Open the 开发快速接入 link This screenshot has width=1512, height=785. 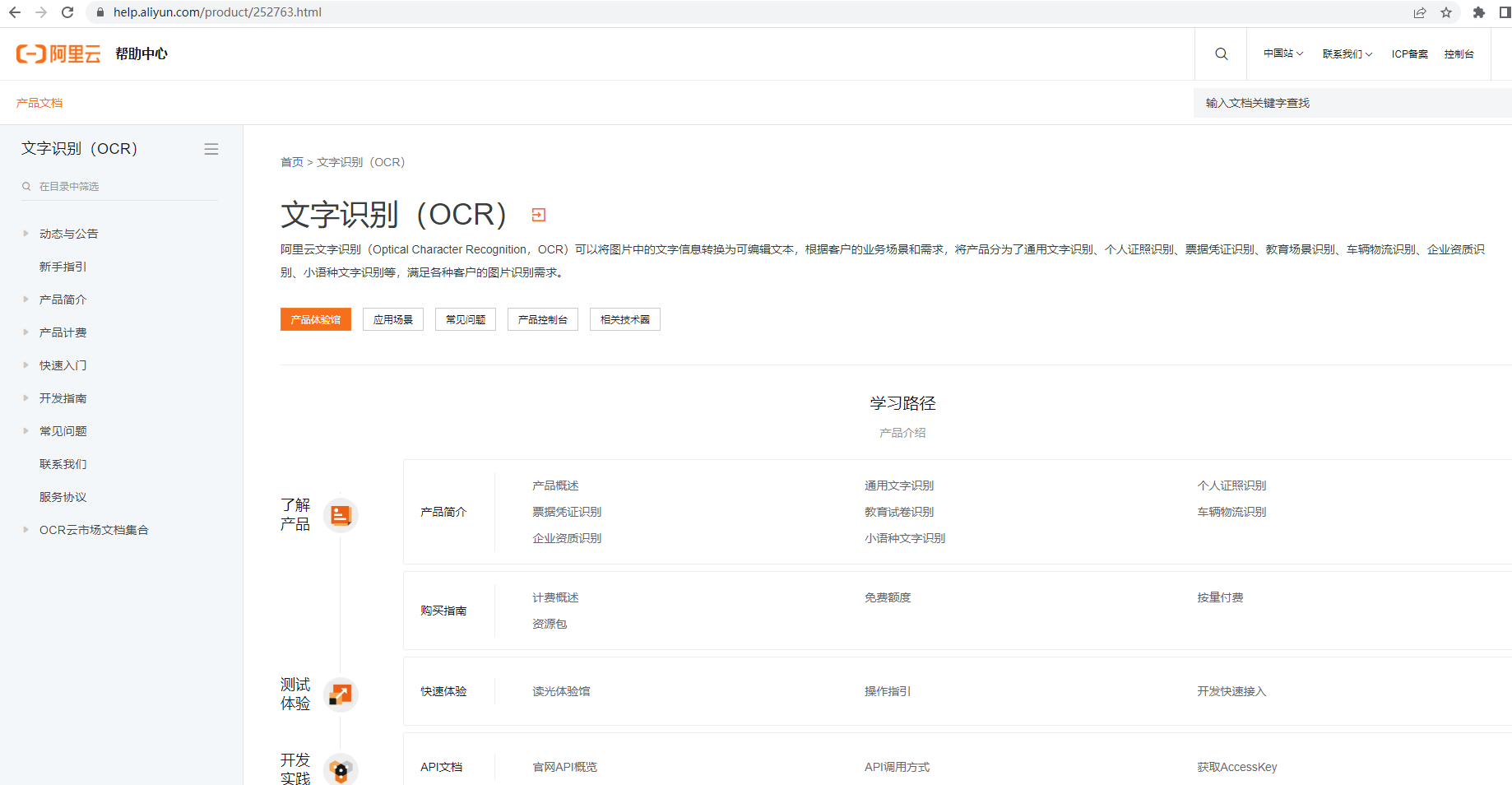tap(1231, 691)
